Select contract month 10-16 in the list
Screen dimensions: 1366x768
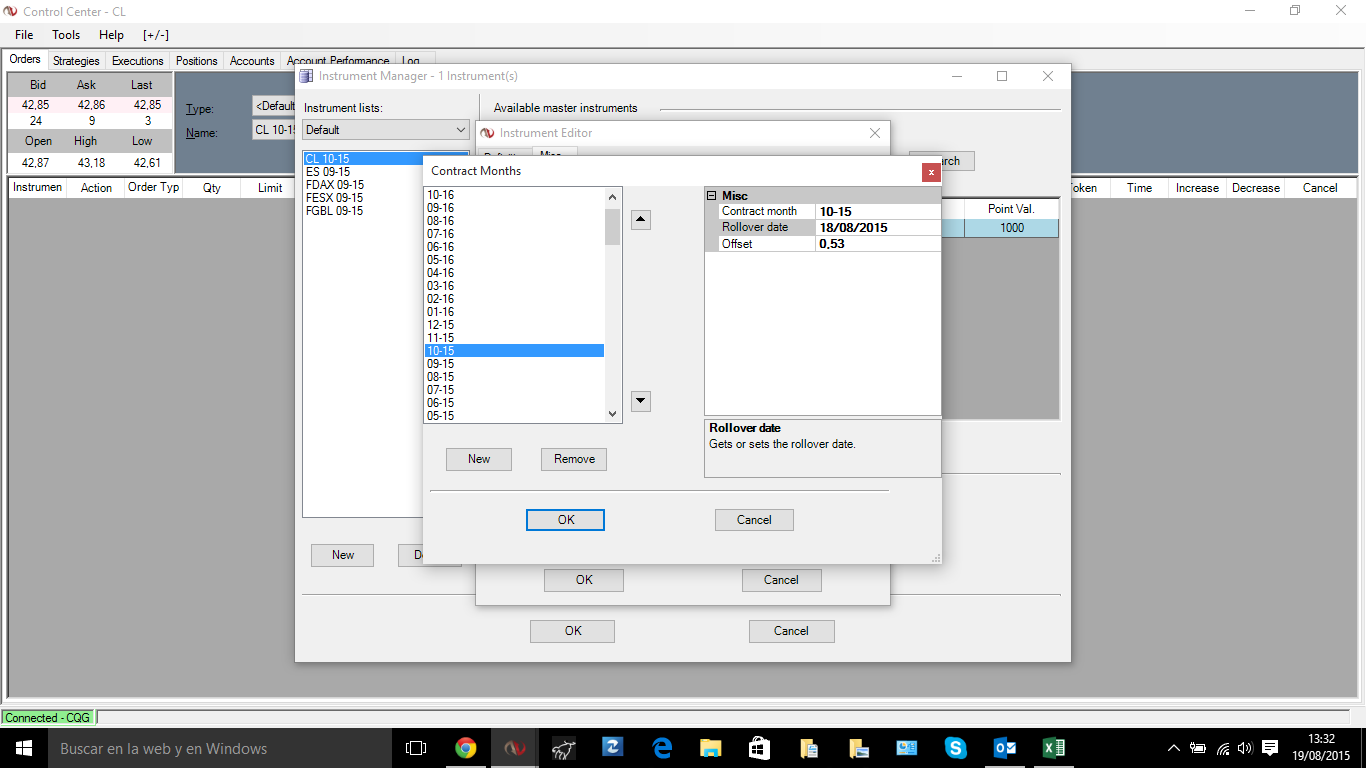[514, 195]
